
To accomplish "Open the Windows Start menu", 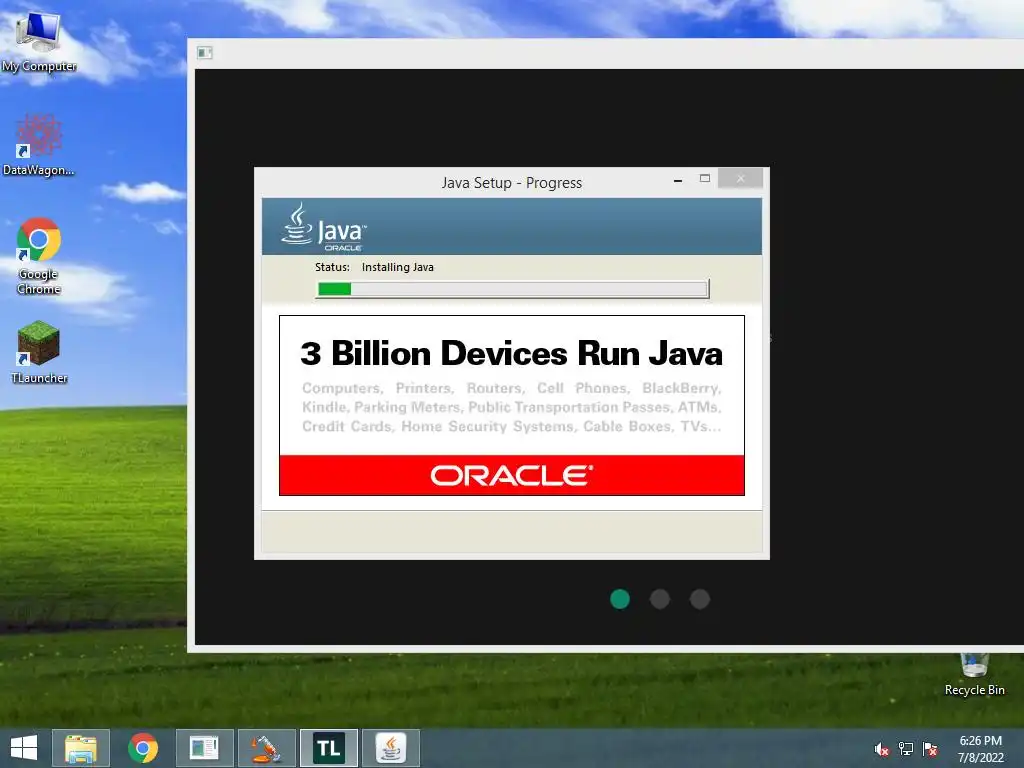I will point(24,748).
